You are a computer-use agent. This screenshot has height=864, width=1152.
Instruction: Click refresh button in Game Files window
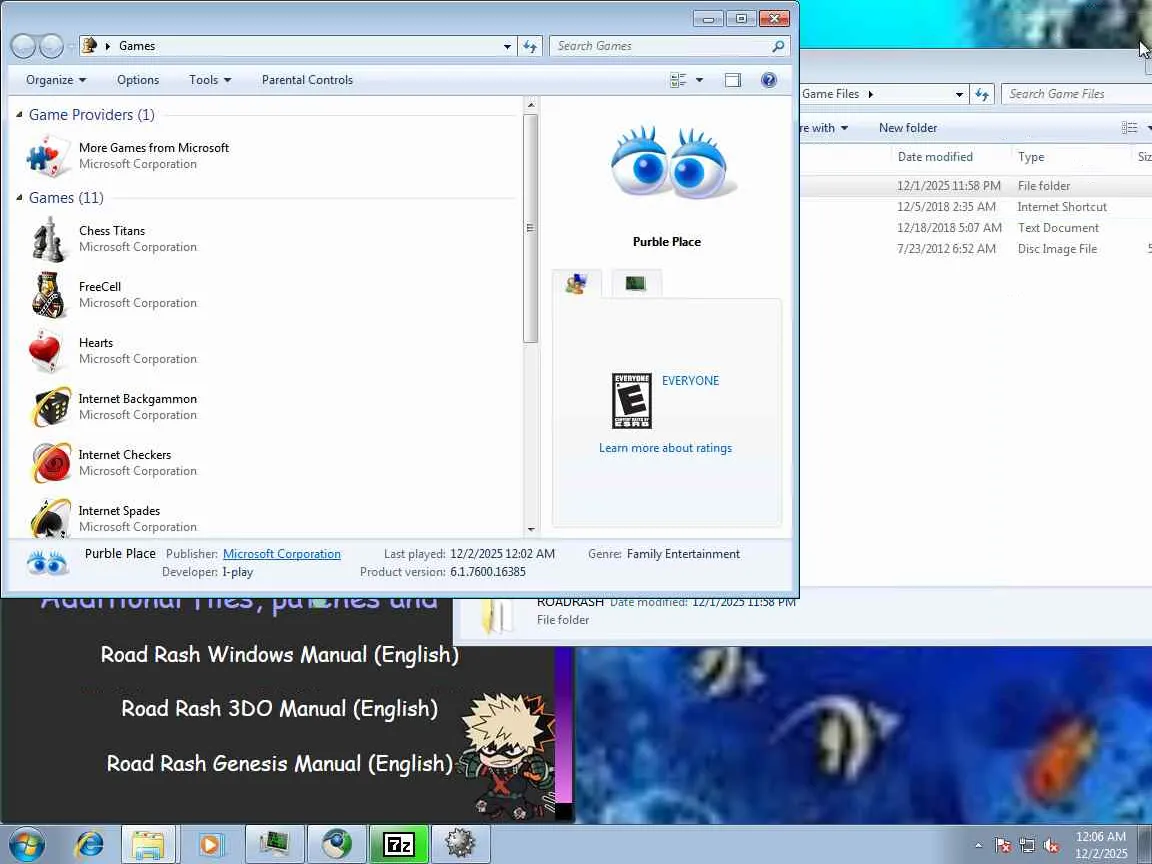coord(982,94)
